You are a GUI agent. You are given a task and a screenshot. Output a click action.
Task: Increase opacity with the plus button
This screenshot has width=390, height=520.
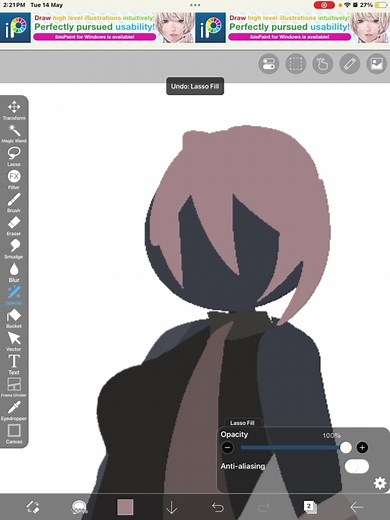[362, 447]
